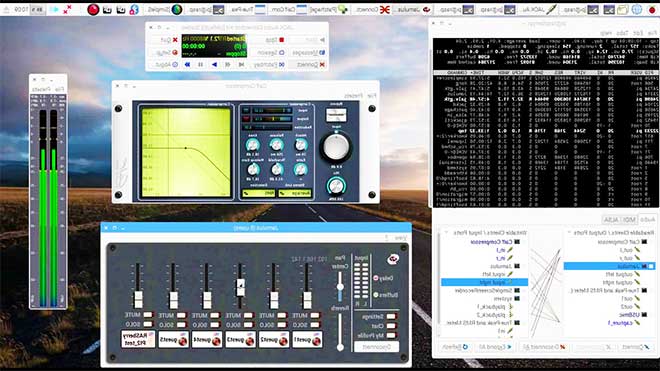Open Raspberry Pi main menu on taskbar

pos(652,9)
